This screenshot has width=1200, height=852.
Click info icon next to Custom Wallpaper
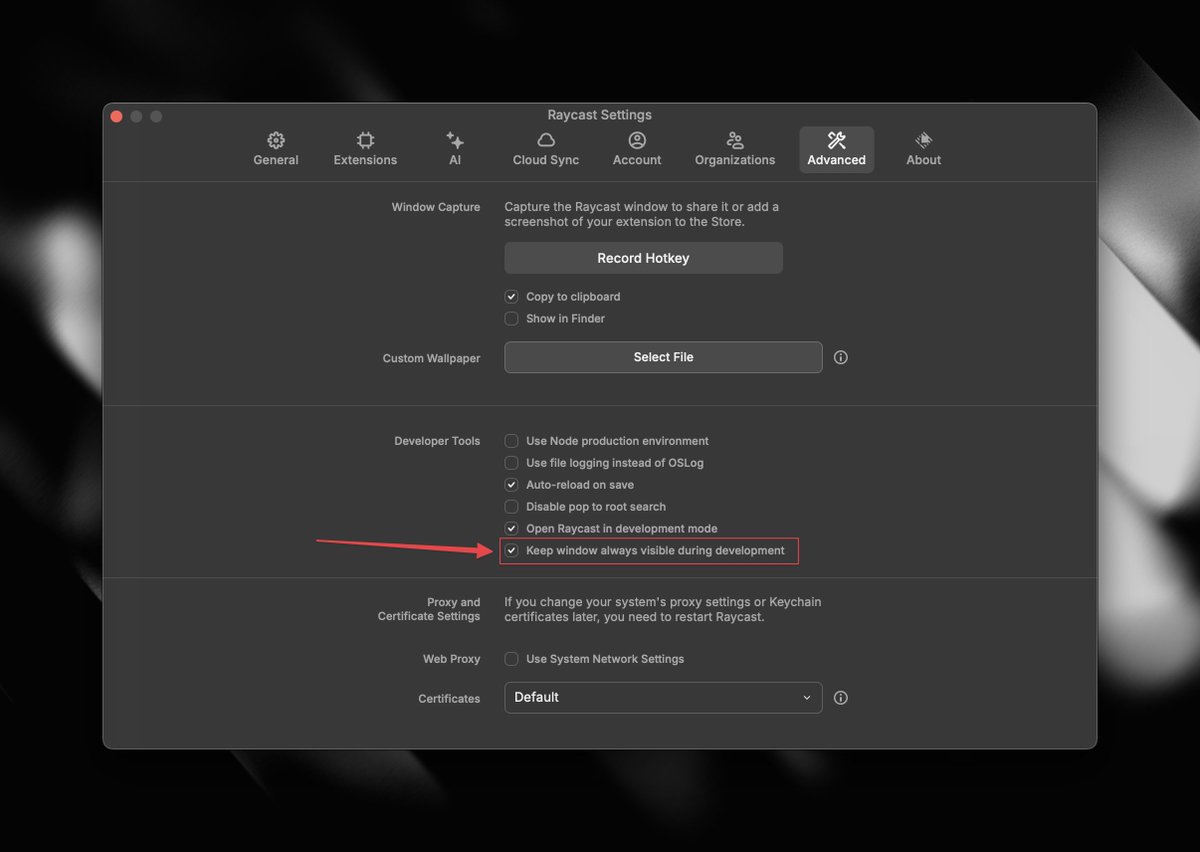click(841, 357)
